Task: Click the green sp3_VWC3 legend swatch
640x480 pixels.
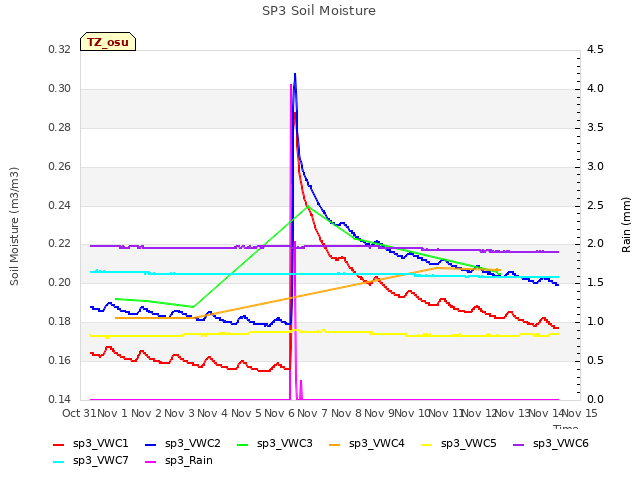Action: click(243, 444)
